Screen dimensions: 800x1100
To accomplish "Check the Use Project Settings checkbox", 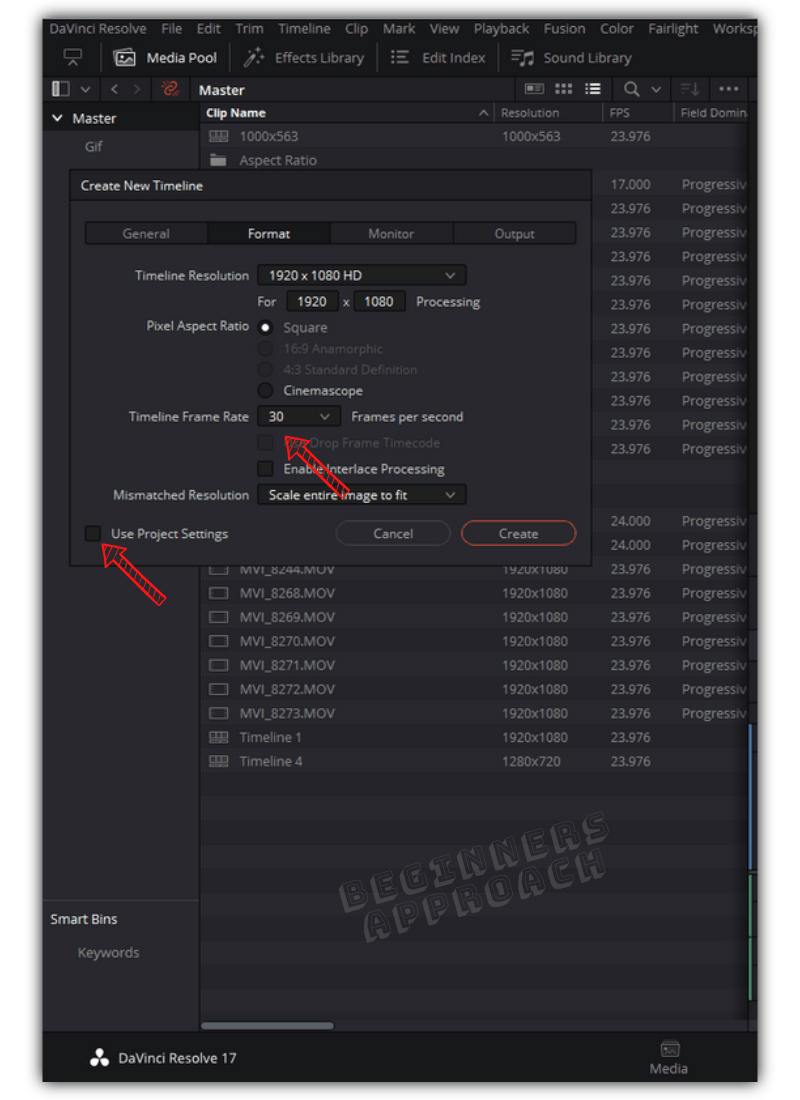I will (93, 534).
